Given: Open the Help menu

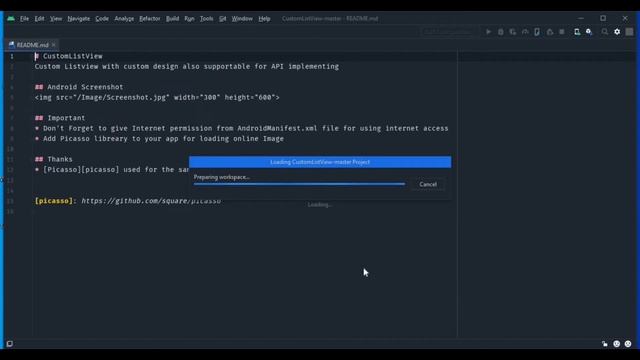Looking at the screenshot, I should click(264, 19).
